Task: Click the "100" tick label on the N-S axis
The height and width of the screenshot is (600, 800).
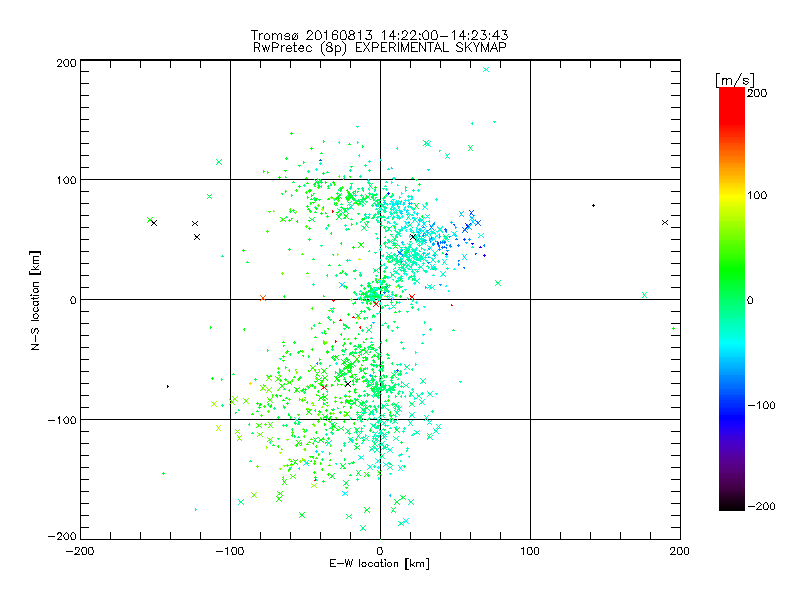Action: (66, 180)
